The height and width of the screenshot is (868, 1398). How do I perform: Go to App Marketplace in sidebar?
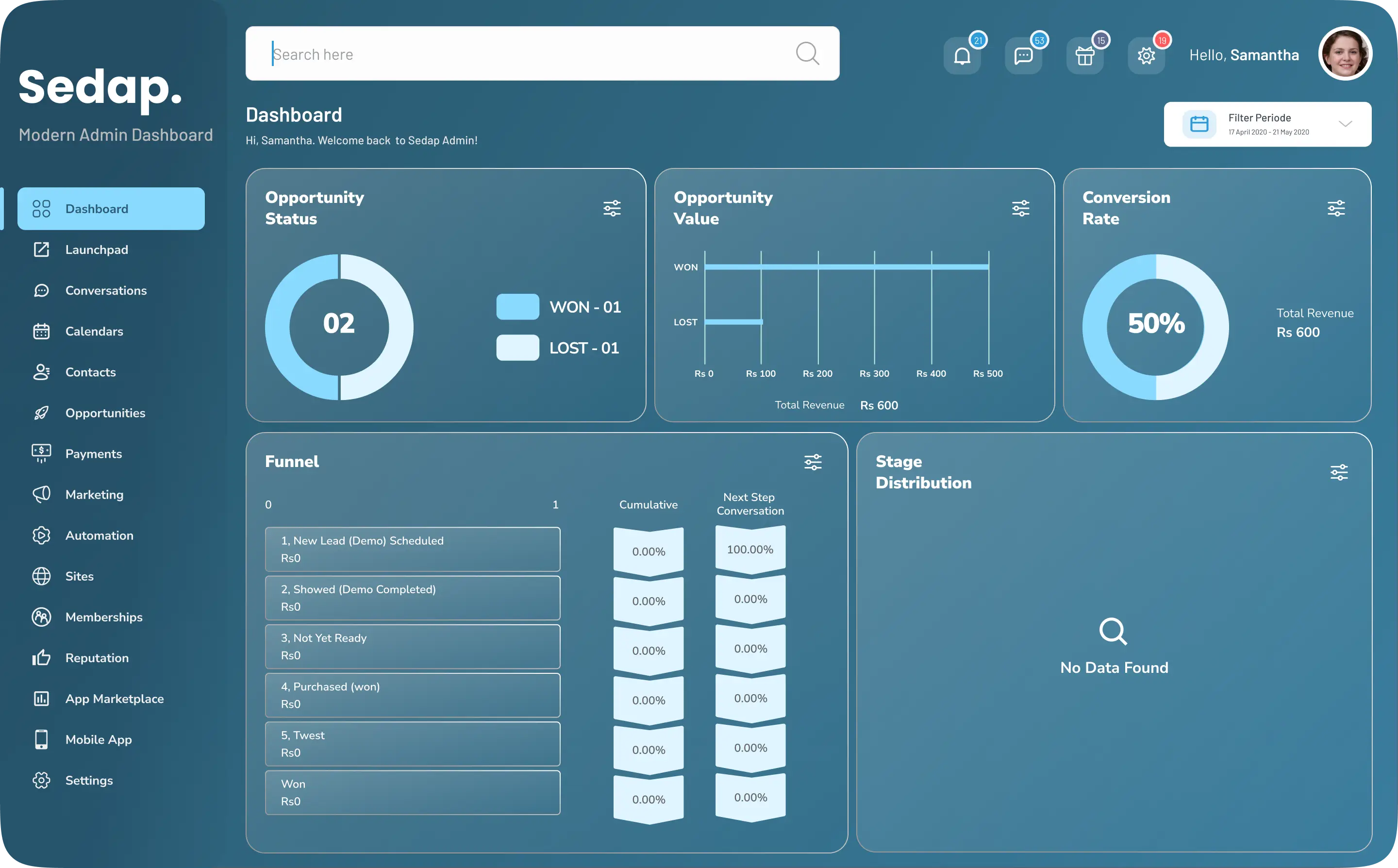(x=114, y=699)
